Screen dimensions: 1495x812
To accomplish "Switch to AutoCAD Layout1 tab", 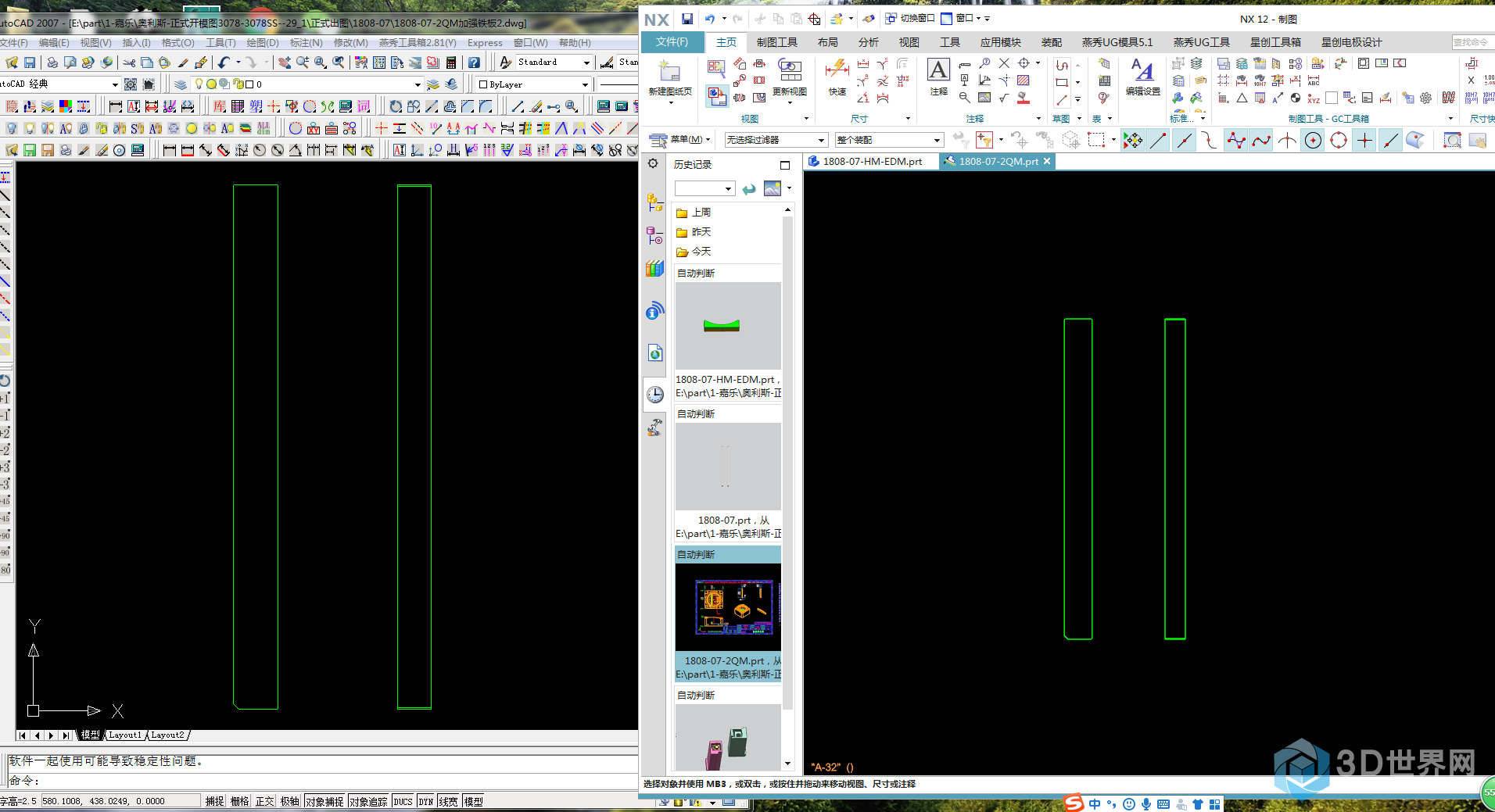I will pos(125,735).
